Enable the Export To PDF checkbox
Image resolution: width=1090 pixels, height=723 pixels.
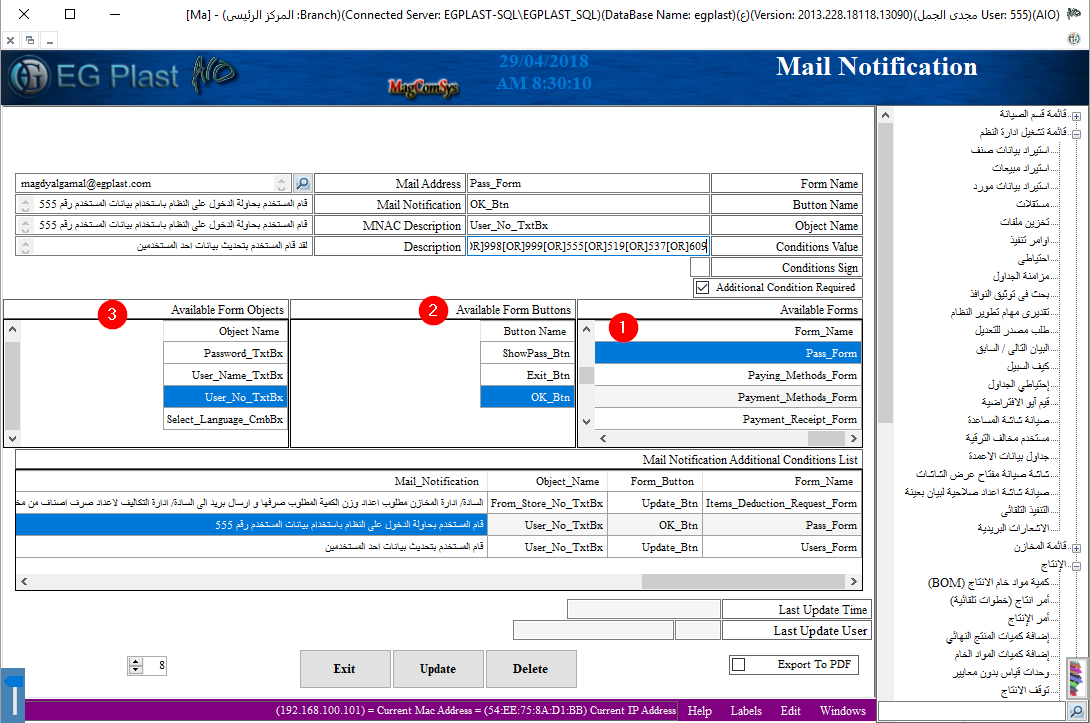(x=739, y=665)
